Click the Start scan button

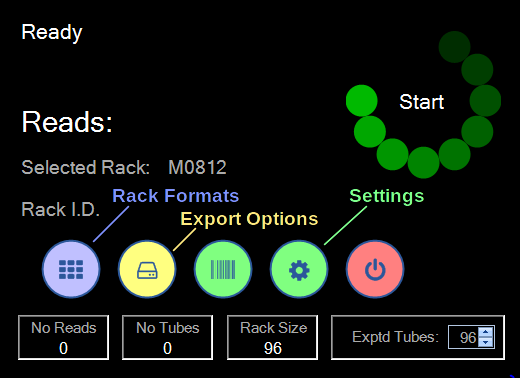tap(422, 102)
